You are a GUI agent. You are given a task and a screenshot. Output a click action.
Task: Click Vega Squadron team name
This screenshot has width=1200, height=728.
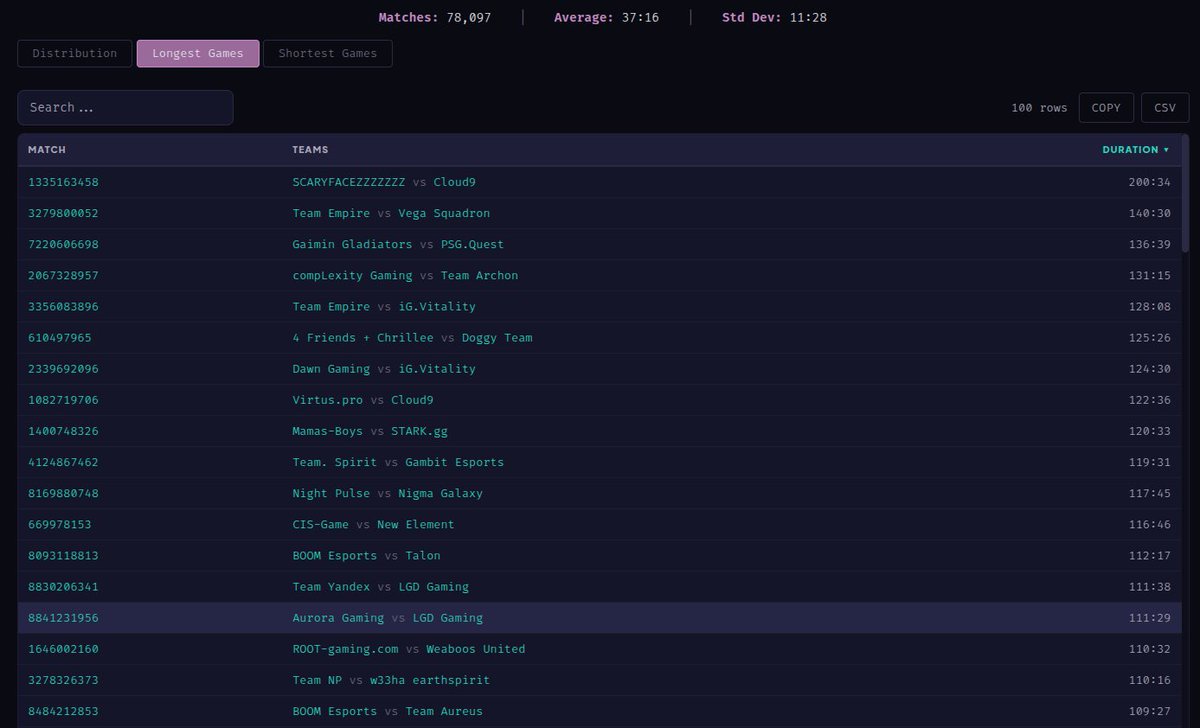[444, 213]
